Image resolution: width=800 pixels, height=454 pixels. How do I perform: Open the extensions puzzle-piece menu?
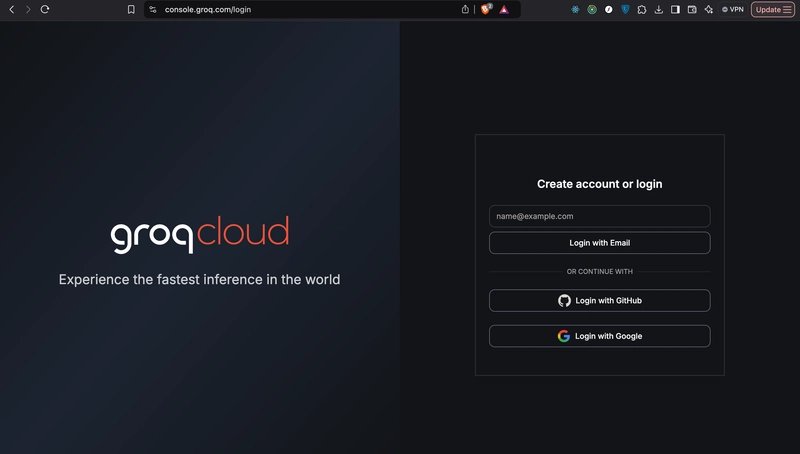click(x=642, y=9)
